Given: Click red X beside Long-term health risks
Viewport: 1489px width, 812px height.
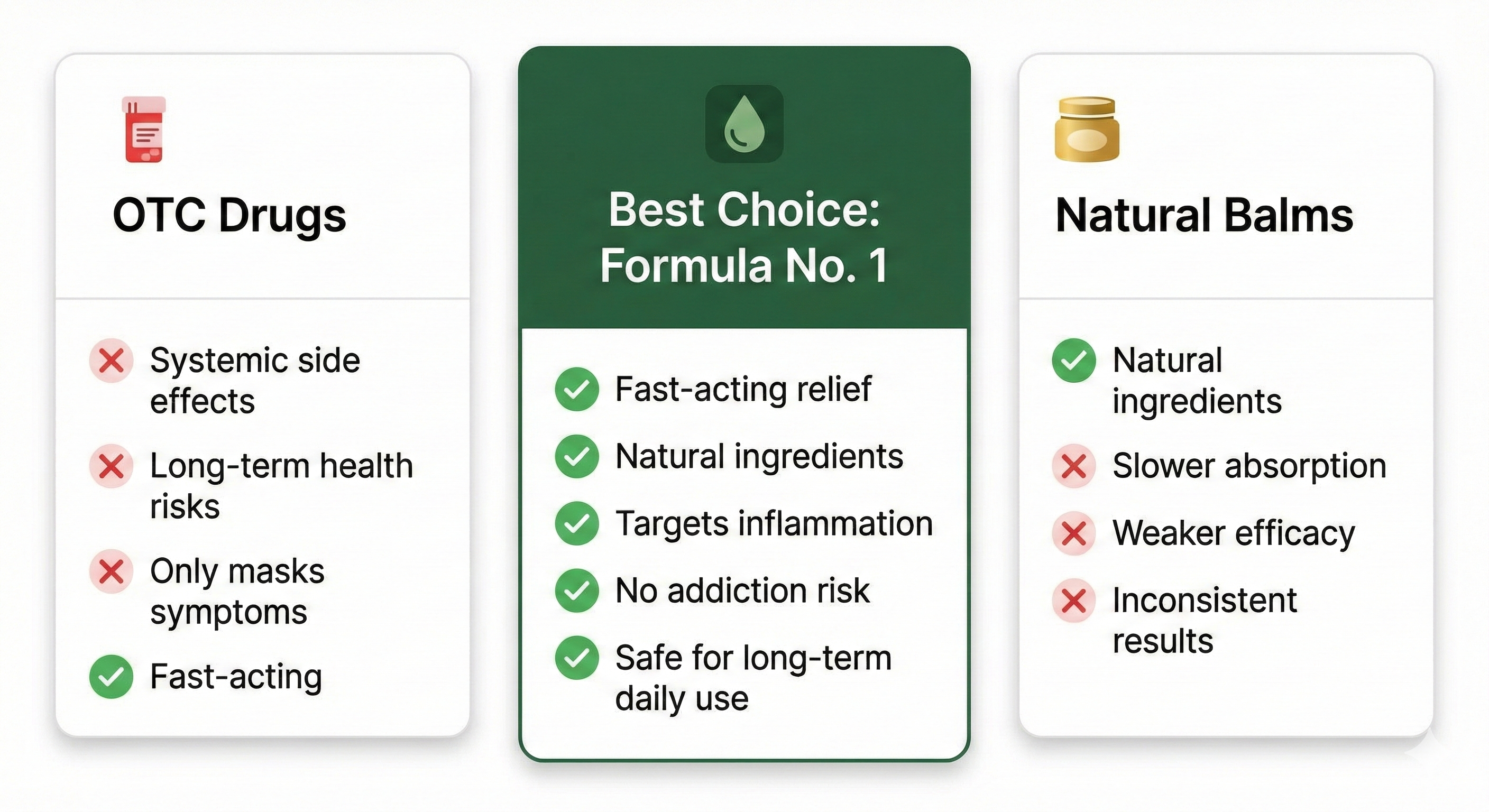Looking at the screenshot, I should pyautogui.click(x=112, y=466).
